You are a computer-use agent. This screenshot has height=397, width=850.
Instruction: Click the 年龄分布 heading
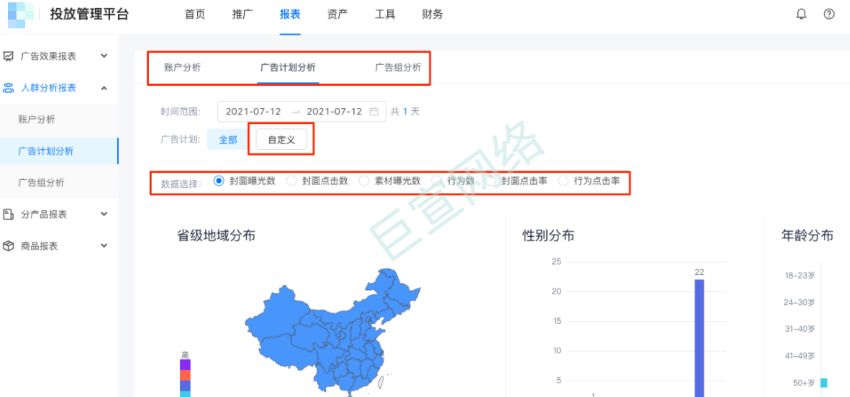pyautogui.click(x=807, y=235)
